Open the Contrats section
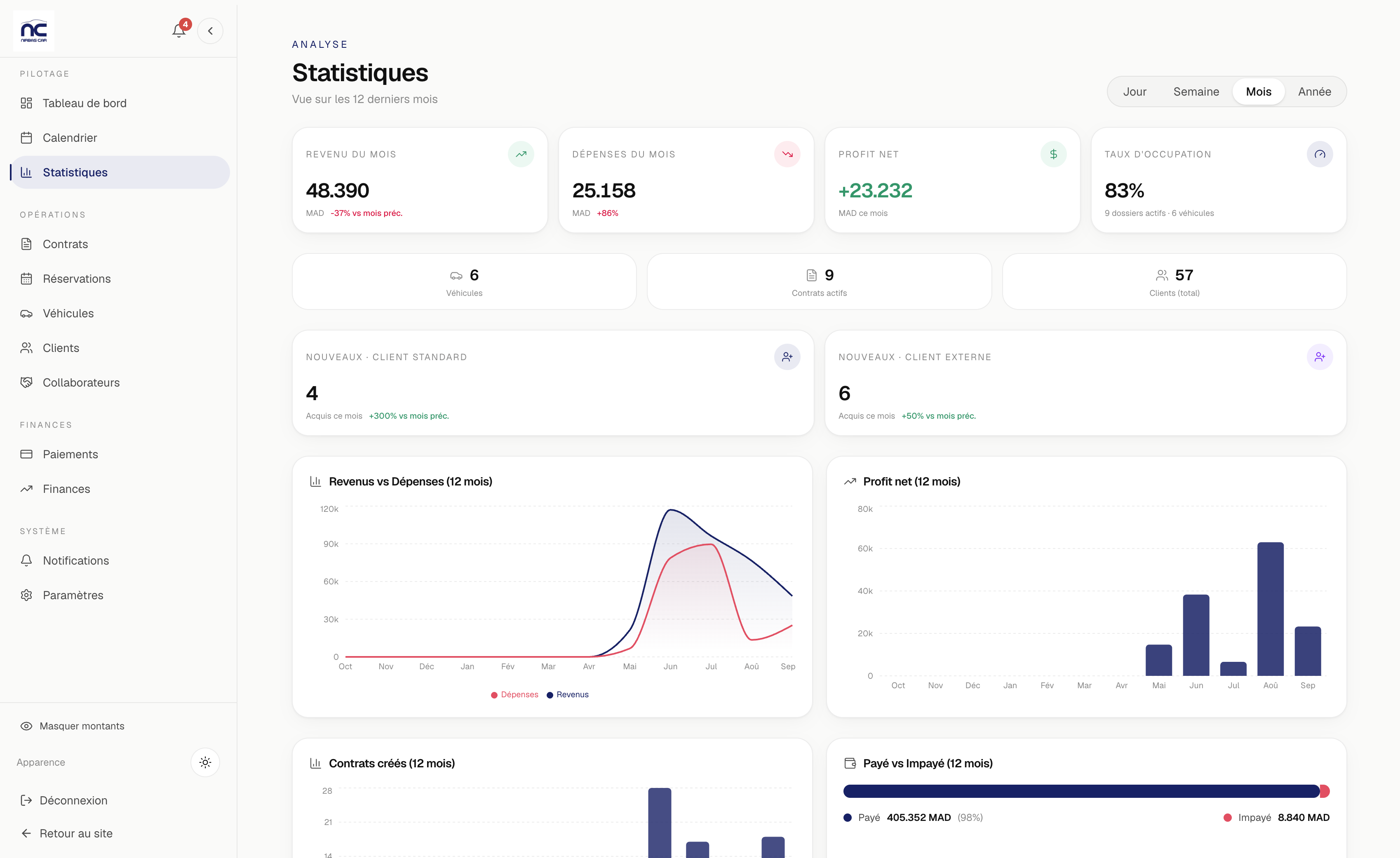 (120, 244)
